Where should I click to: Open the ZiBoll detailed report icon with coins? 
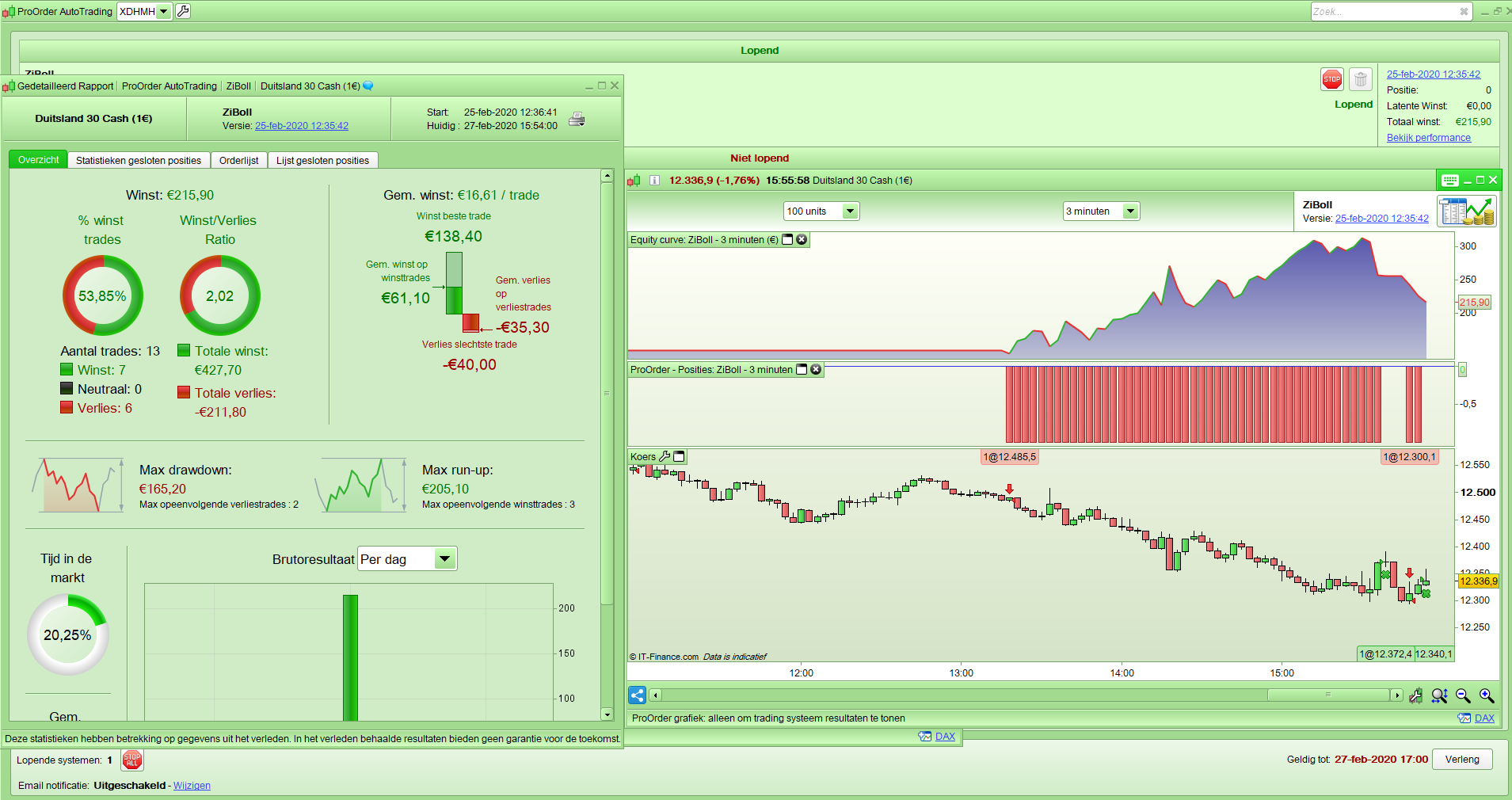(1467, 211)
